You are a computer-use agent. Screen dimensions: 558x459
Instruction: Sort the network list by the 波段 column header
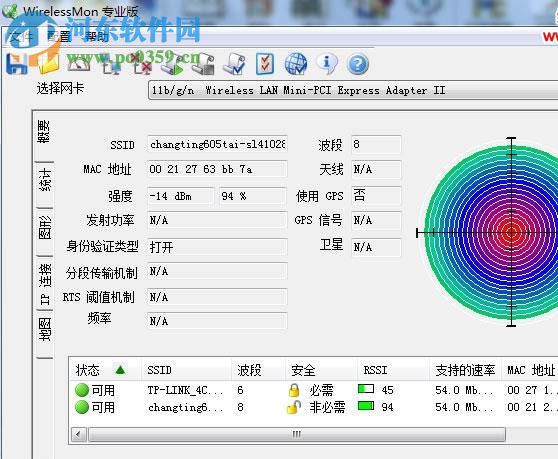[x=259, y=370]
